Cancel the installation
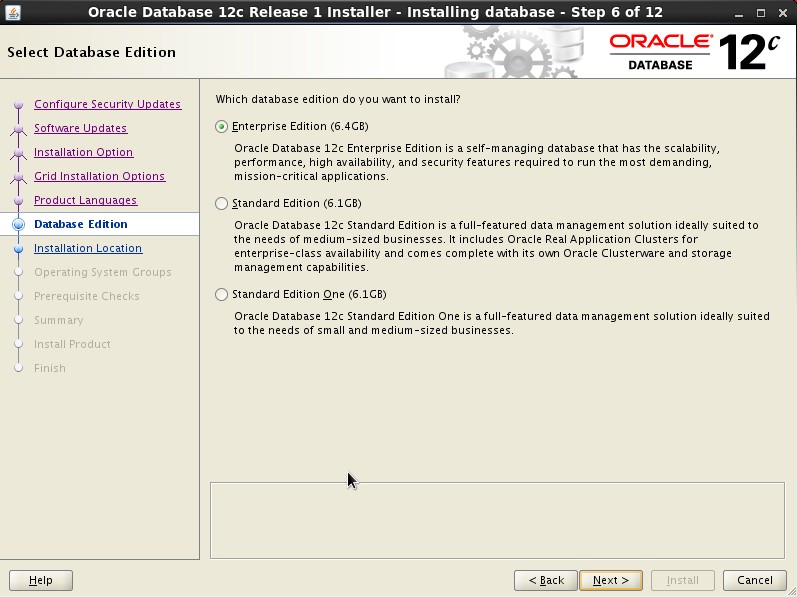 pyautogui.click(x=755, y=580)
